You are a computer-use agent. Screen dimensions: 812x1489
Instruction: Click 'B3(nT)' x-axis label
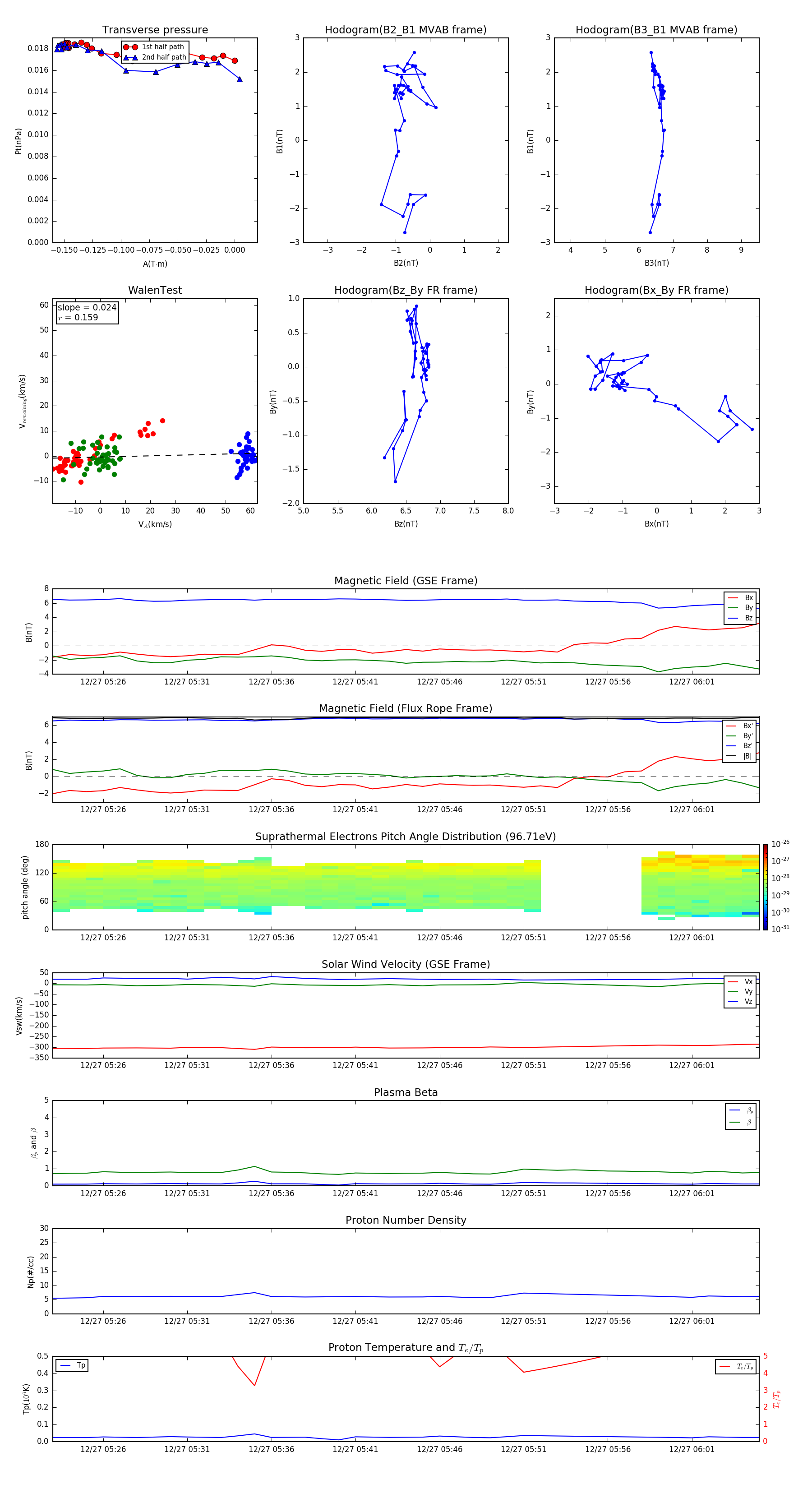pos(656,263)
